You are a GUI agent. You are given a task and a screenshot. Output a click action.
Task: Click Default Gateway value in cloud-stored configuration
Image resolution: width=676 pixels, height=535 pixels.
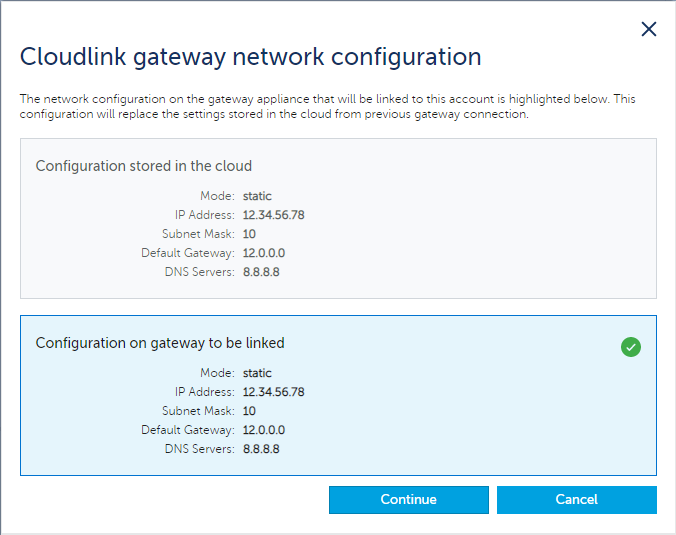point(264,253)
